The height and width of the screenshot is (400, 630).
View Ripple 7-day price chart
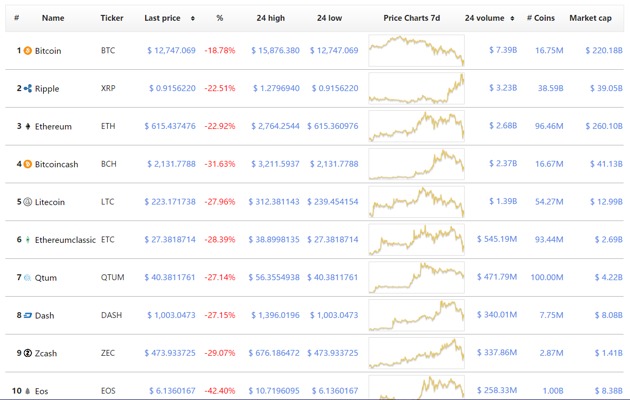[416, 88]
